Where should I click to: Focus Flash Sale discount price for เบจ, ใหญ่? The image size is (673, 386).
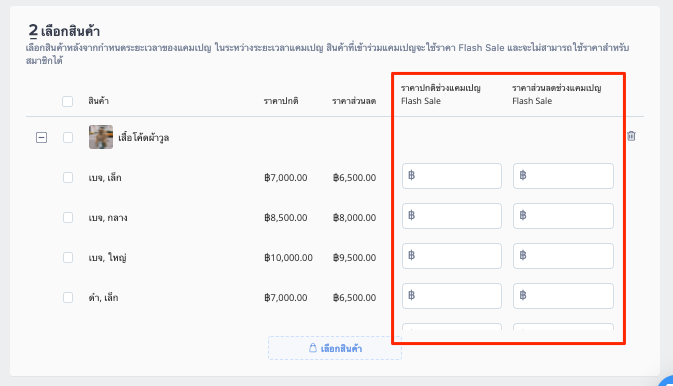point(563,256)
